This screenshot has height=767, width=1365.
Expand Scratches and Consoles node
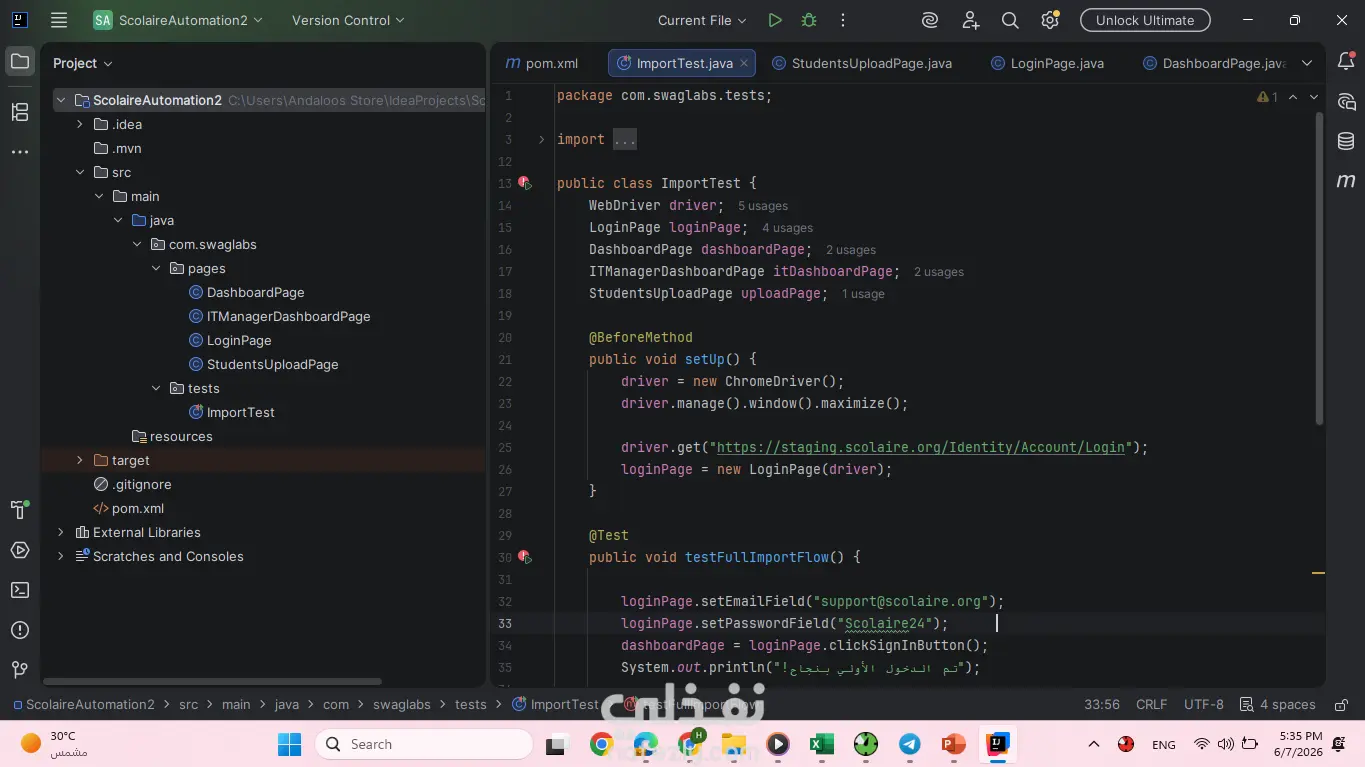61,556
